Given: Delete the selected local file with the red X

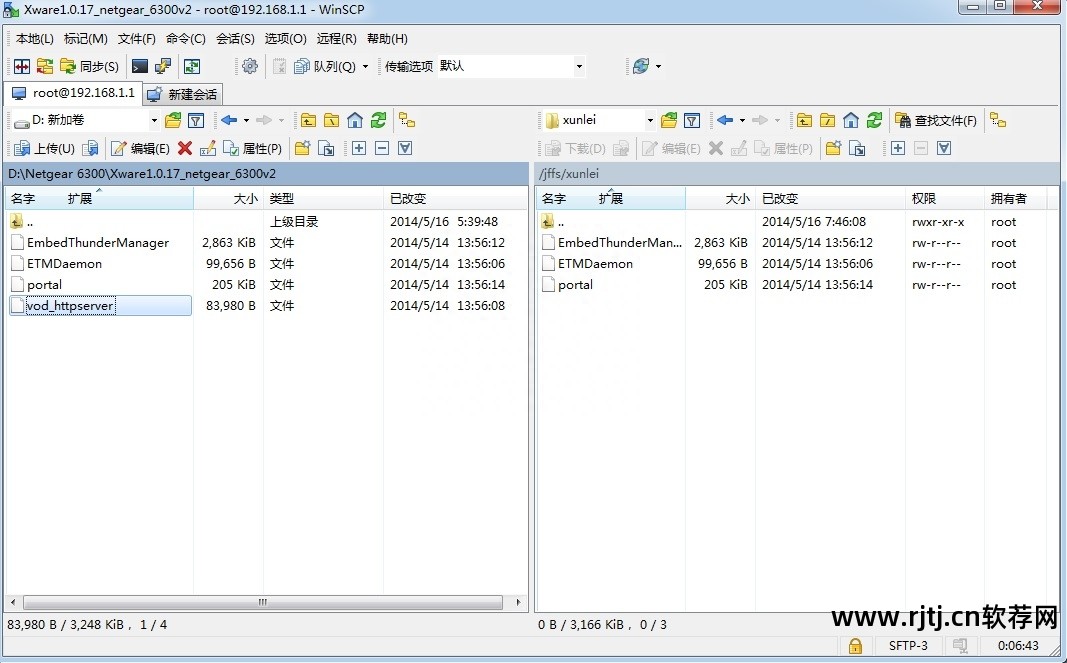Looking at the screenshot, I should pyautogui.click(x=184, y=148).
